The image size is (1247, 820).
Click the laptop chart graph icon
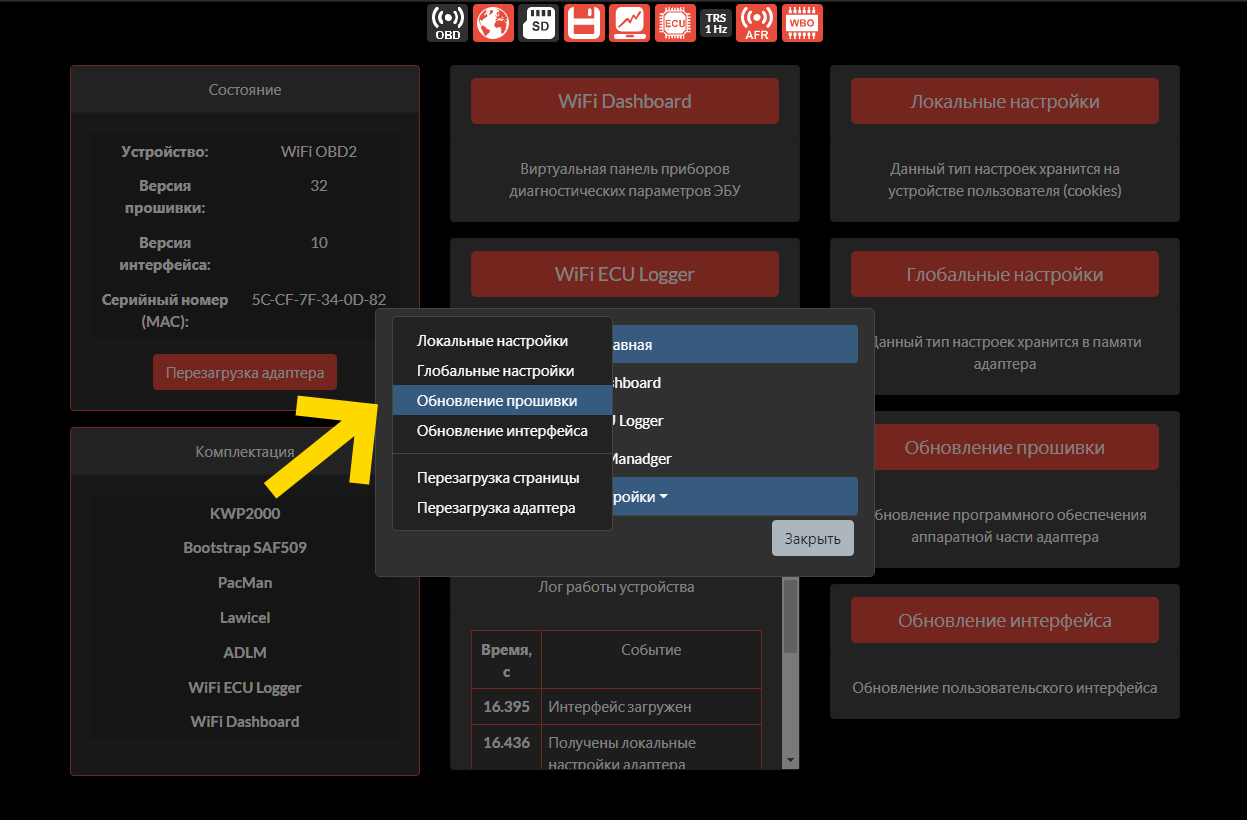[630, 22]
